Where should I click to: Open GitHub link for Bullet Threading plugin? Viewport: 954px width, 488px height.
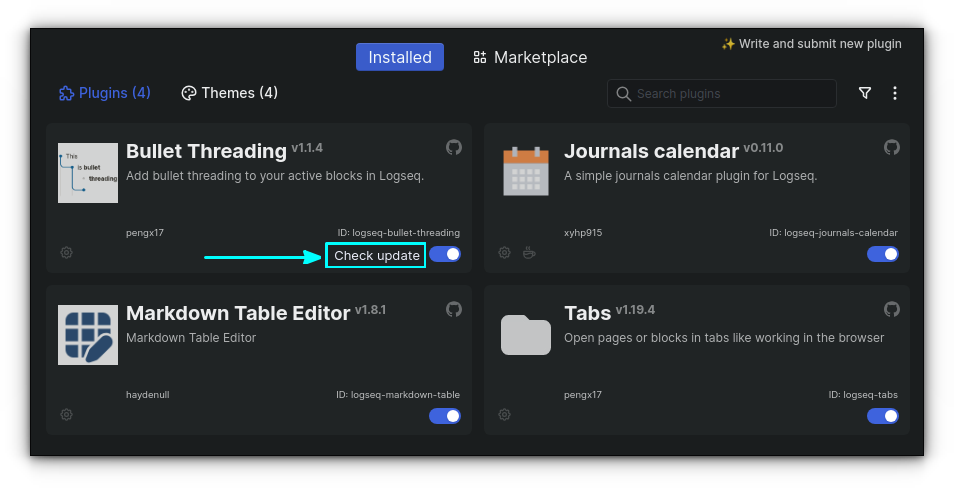coord(454,147)
